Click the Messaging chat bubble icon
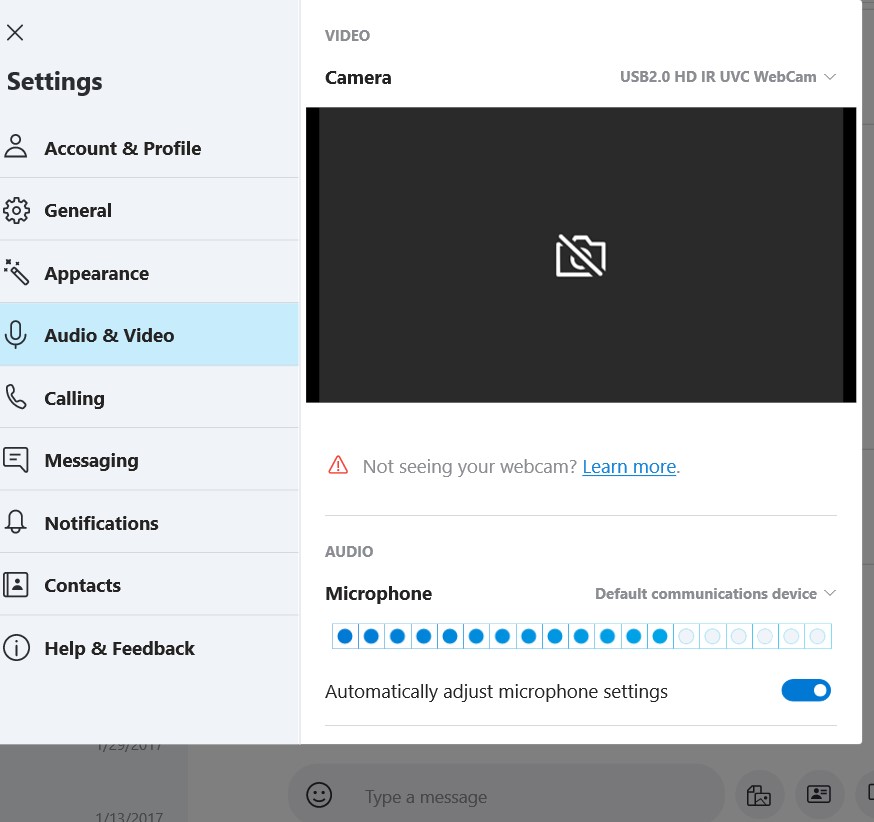Image resolution: width=874 pixels, height=822 pixels. pos(16,460)
